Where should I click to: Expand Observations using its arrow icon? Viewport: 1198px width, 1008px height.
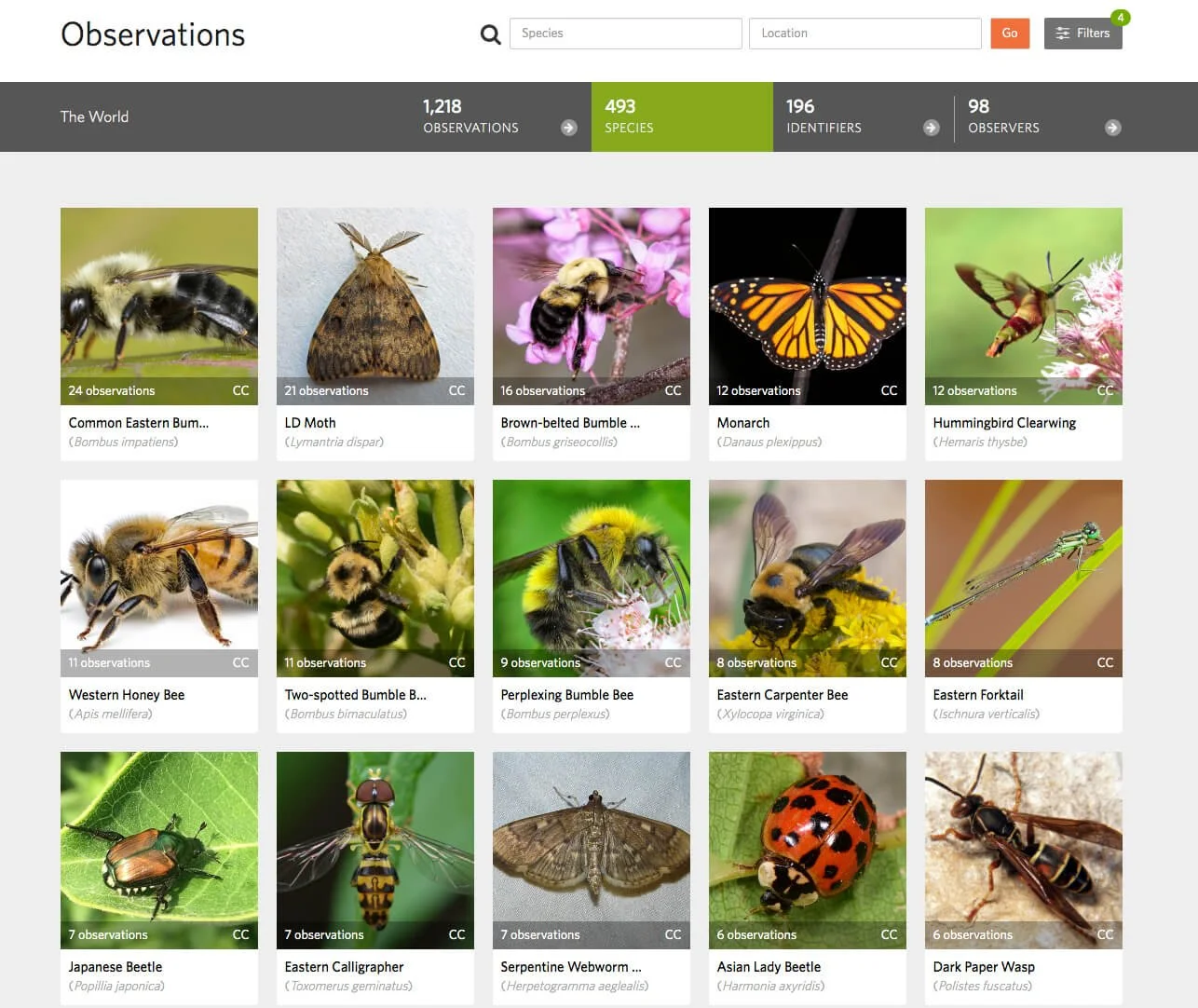(568, 128)
